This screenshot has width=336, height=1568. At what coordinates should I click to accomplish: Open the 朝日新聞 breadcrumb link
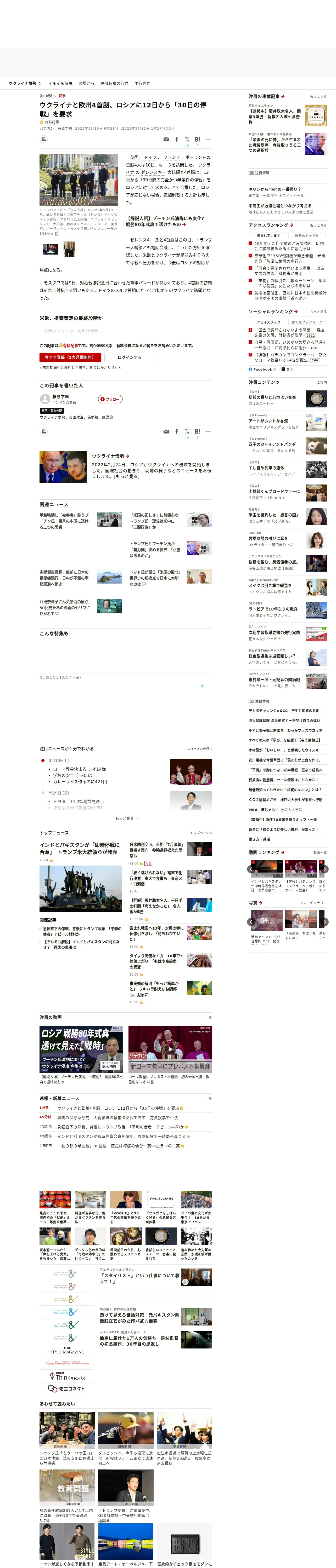[x=46, y=96]
